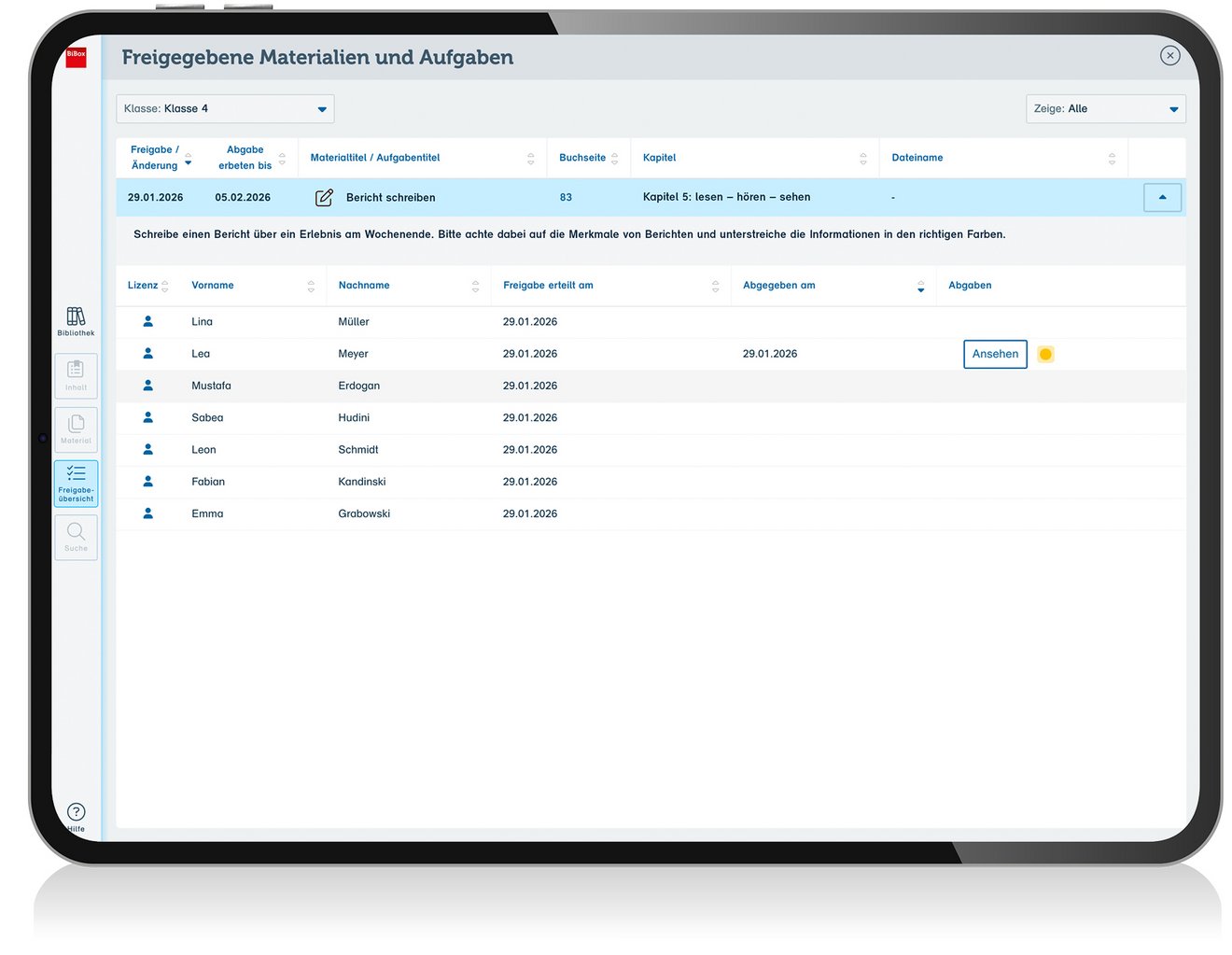
Task: Click the edit icon beside Bericht schreiben
Action: 324,197
